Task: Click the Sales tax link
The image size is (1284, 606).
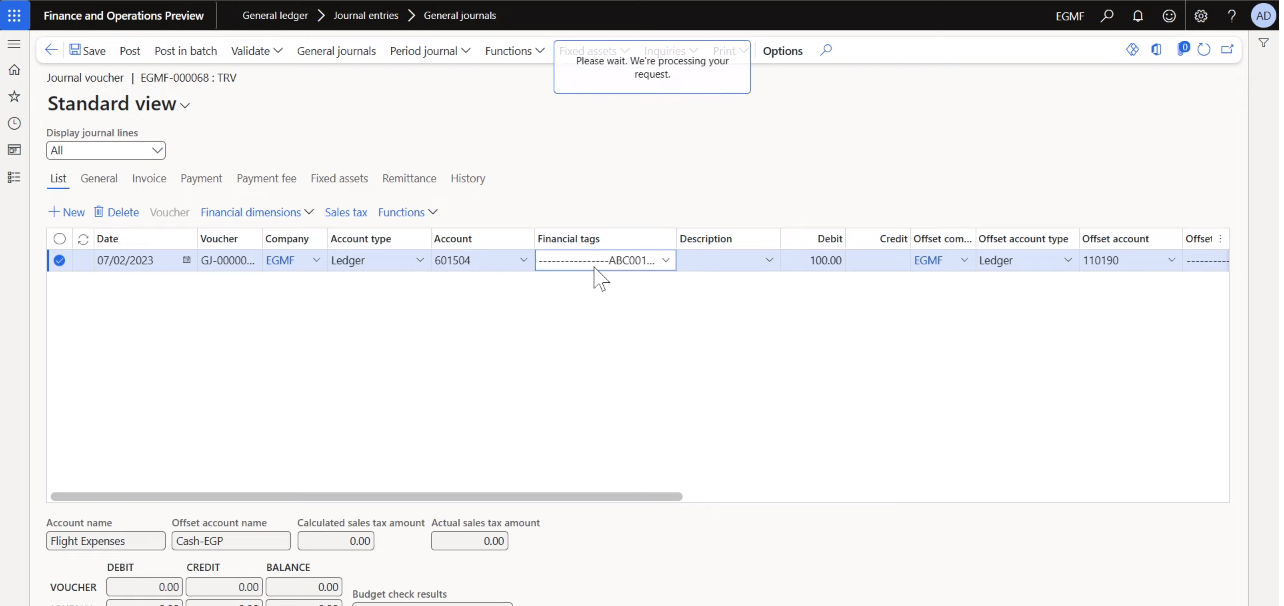Action: coord(346,212)
